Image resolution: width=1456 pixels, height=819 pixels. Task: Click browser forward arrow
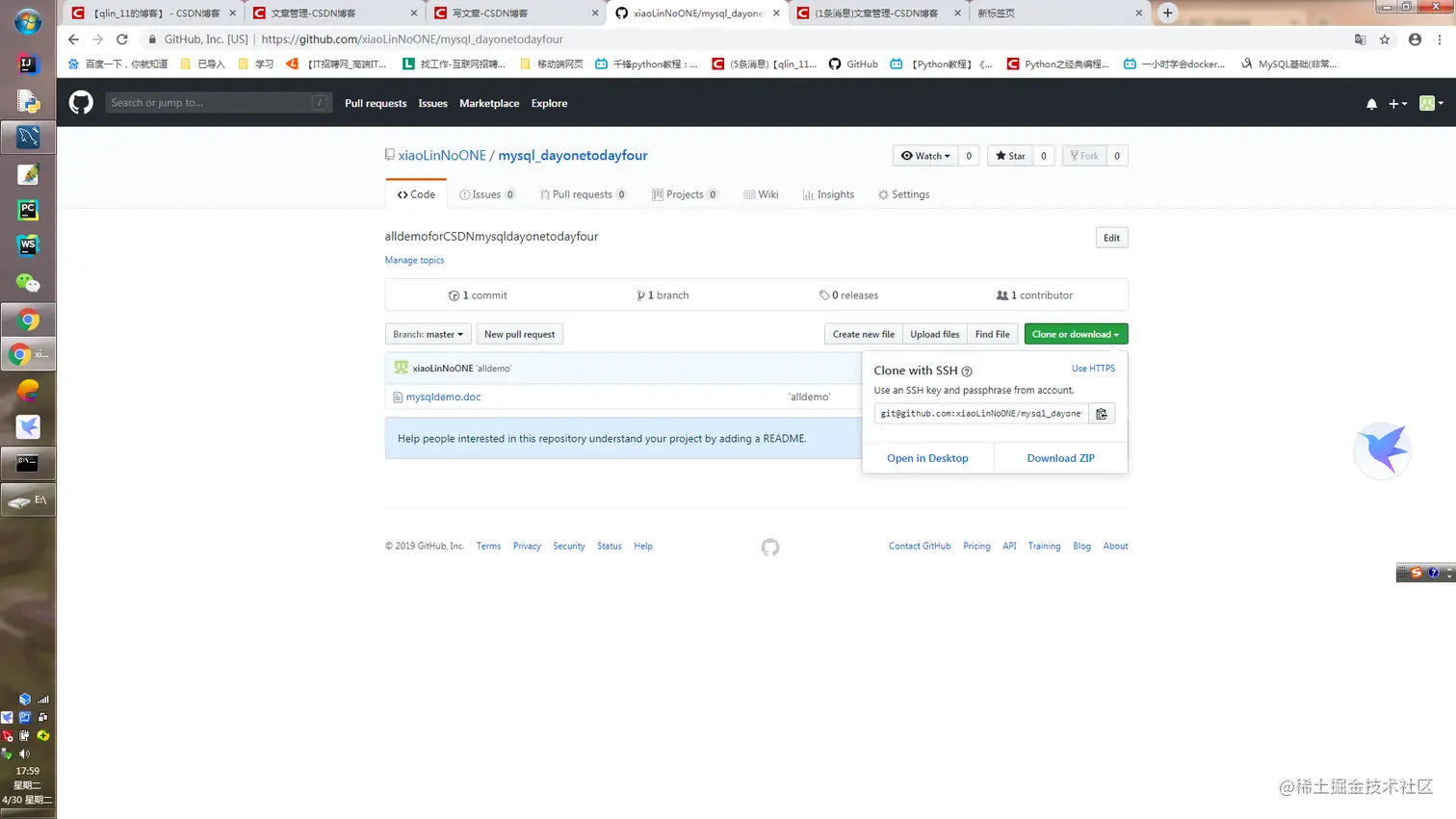tap(97, 39)
